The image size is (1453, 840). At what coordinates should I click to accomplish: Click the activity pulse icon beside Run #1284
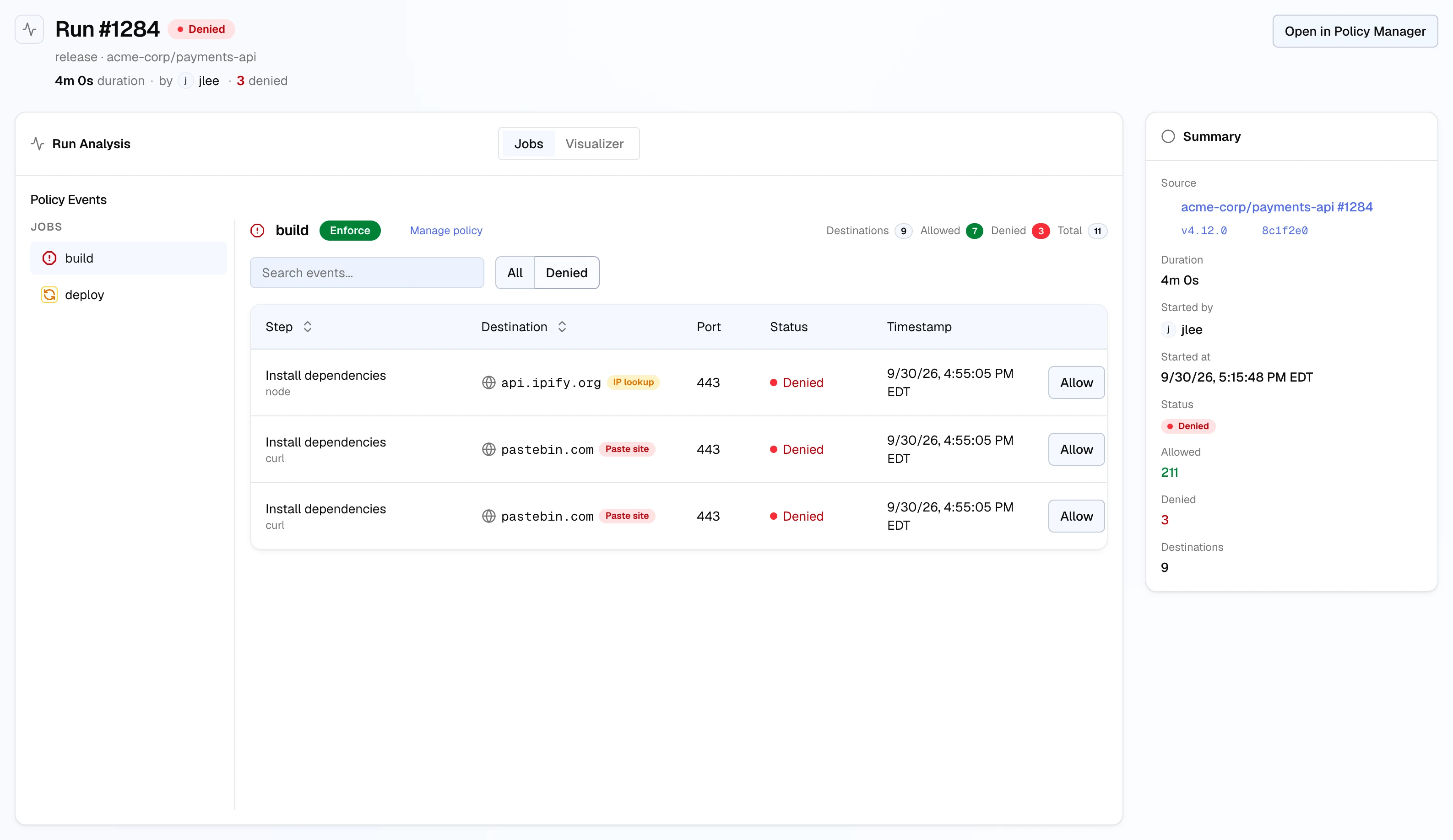(x=29, y=29)
